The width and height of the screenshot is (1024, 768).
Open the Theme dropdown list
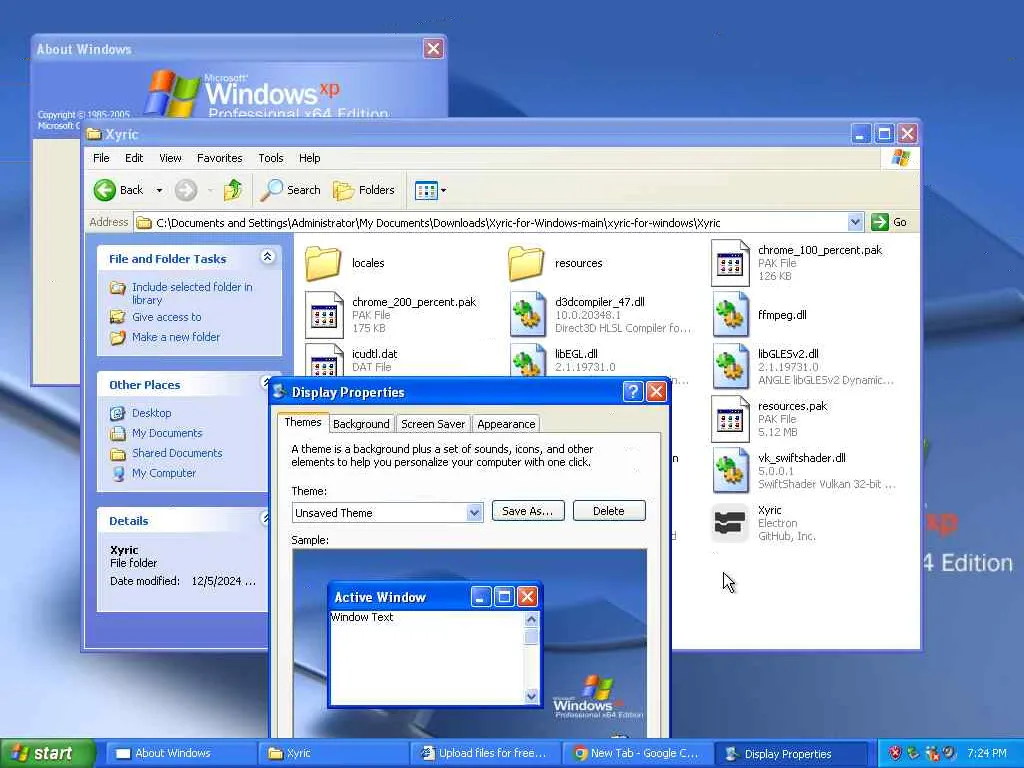pos(475,513)
